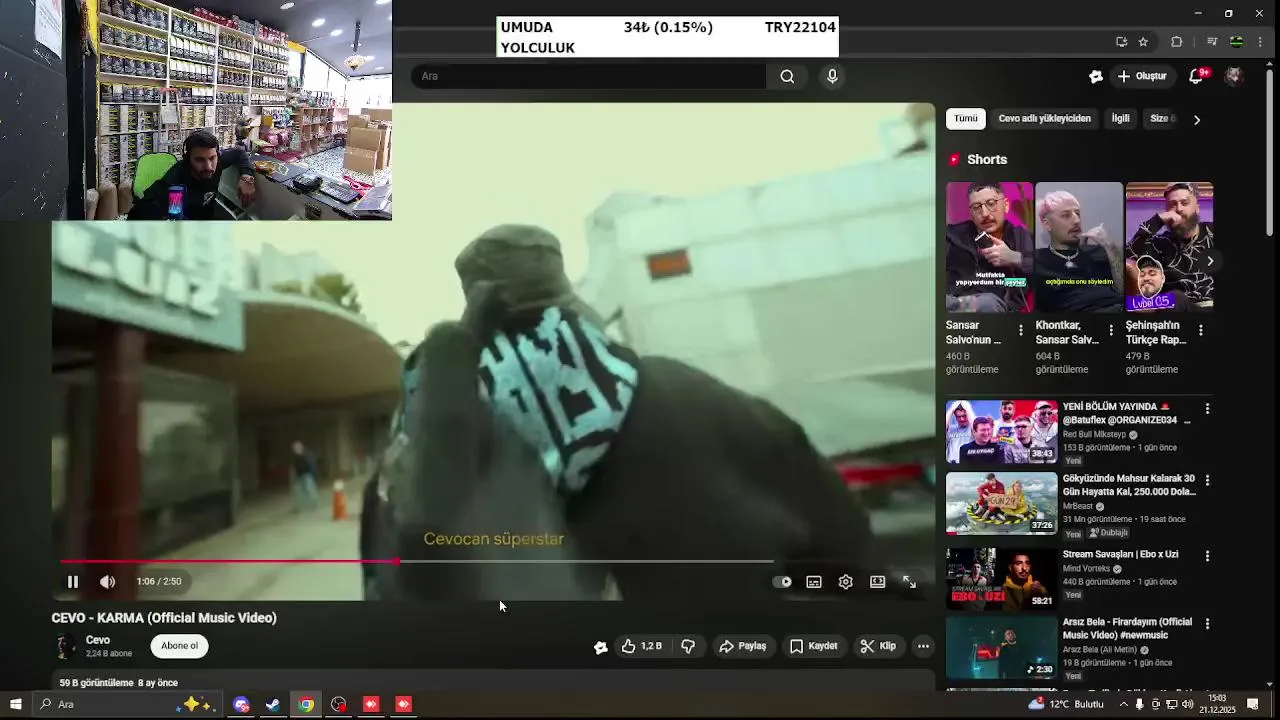Open Khontkar short thumbnail
Image resolution: width=1280 pixels, height=720 pixels.
1079,247
